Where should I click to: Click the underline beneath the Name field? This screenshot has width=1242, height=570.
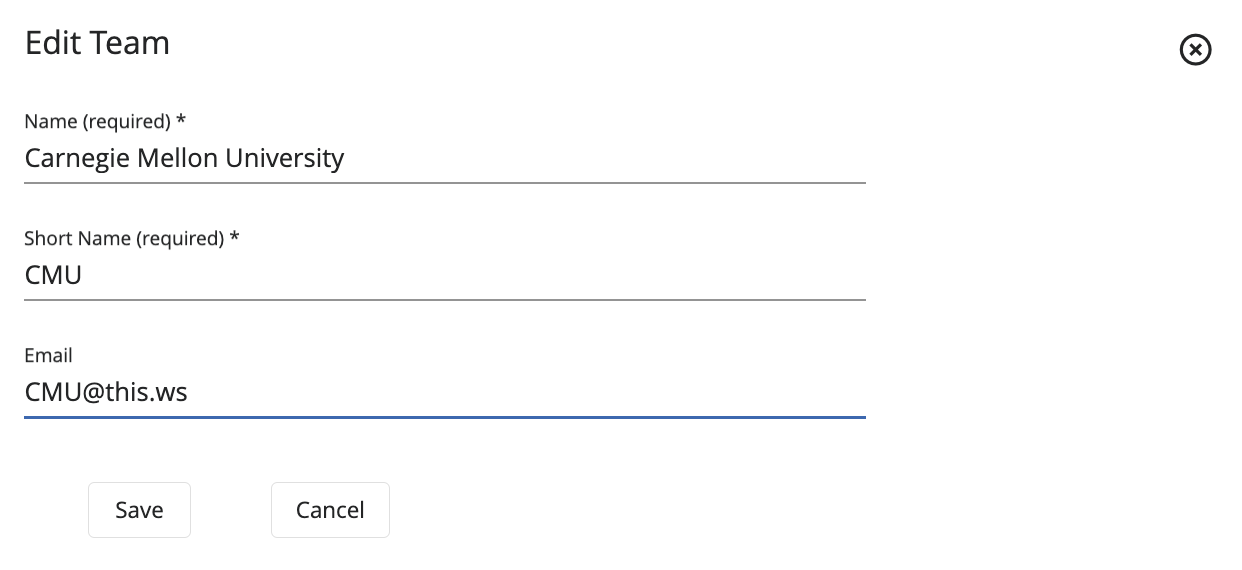(x=445, y=183)
